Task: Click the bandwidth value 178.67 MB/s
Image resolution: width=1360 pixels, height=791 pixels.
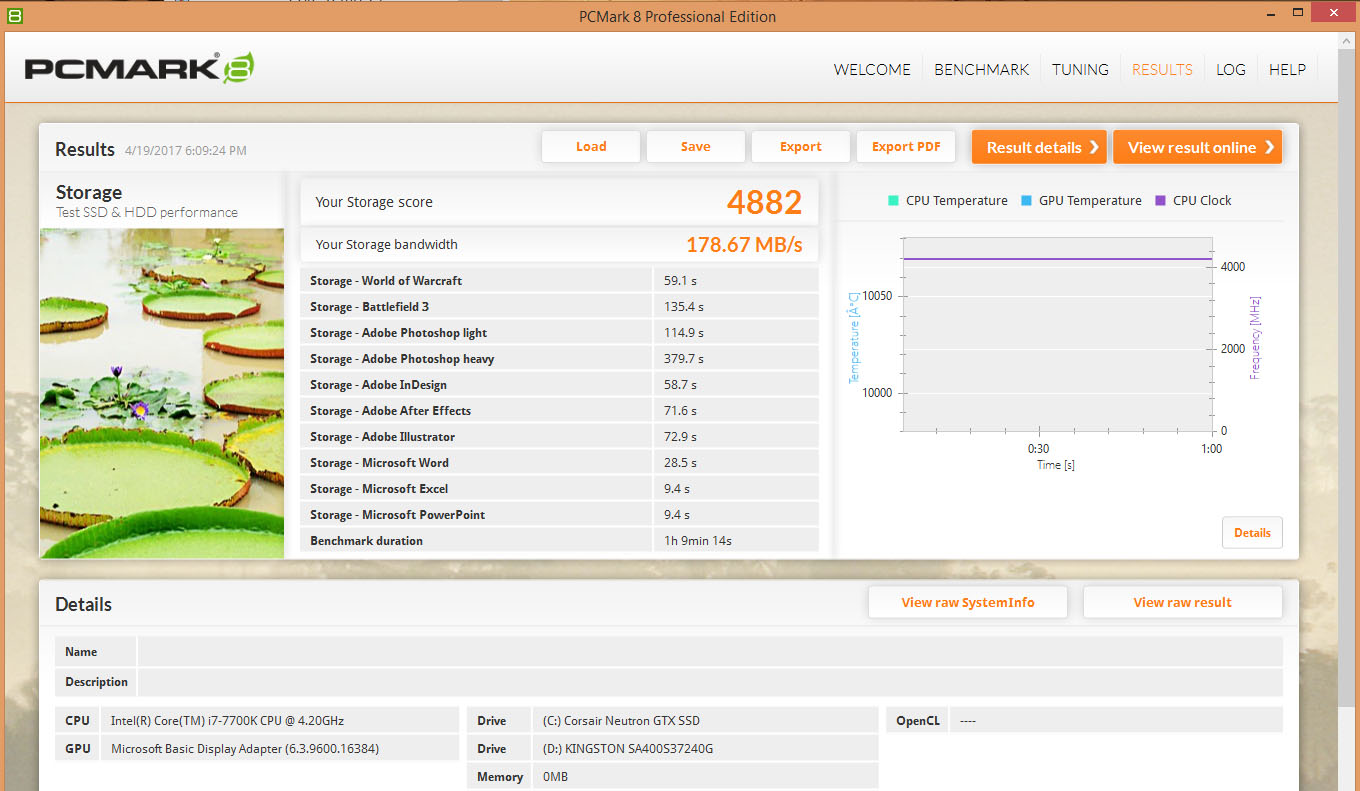Action: pyautogui.click(x=744, y=245)
